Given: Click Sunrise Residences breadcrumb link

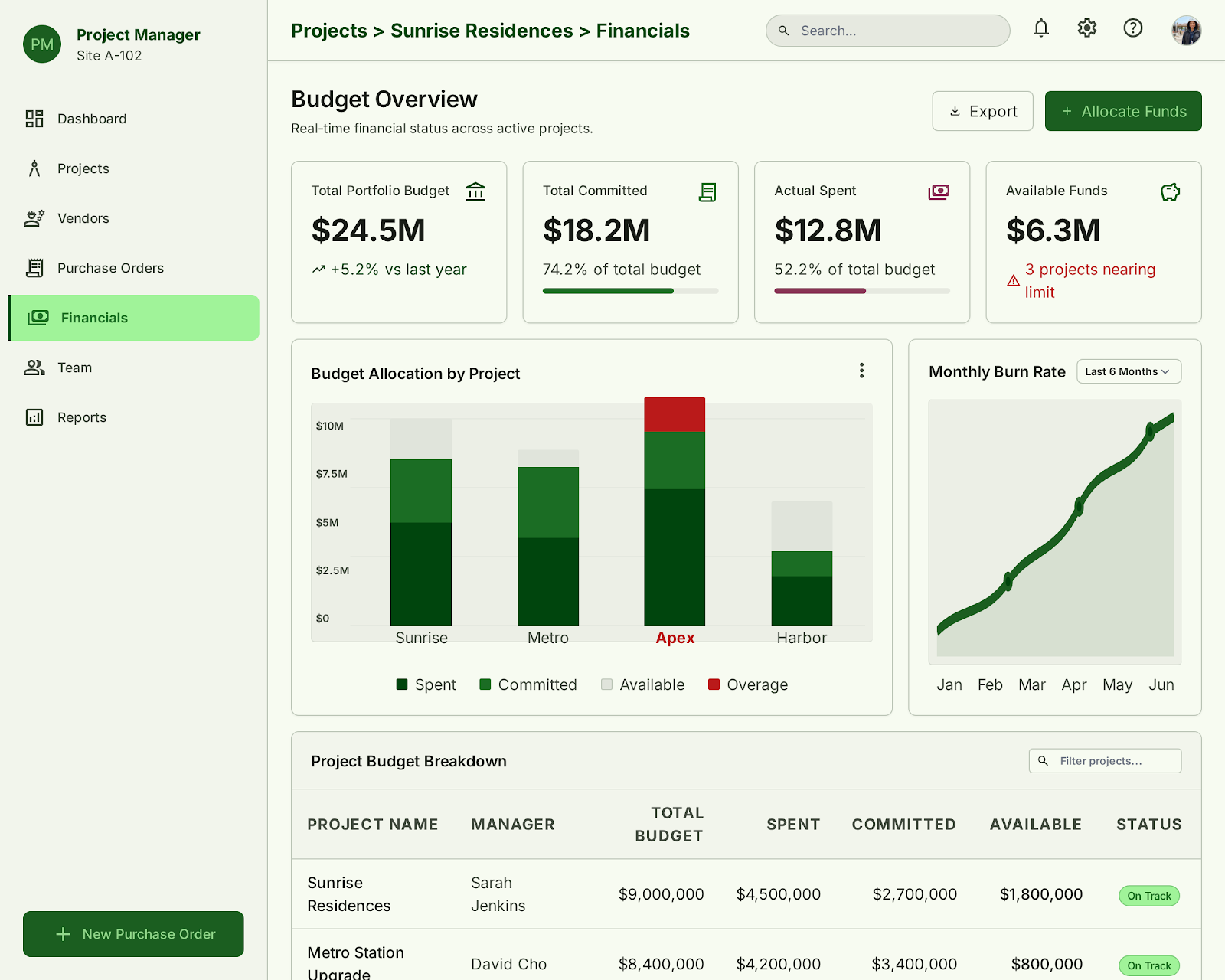Looking at the screenshot, I should (x=482, y=31).
